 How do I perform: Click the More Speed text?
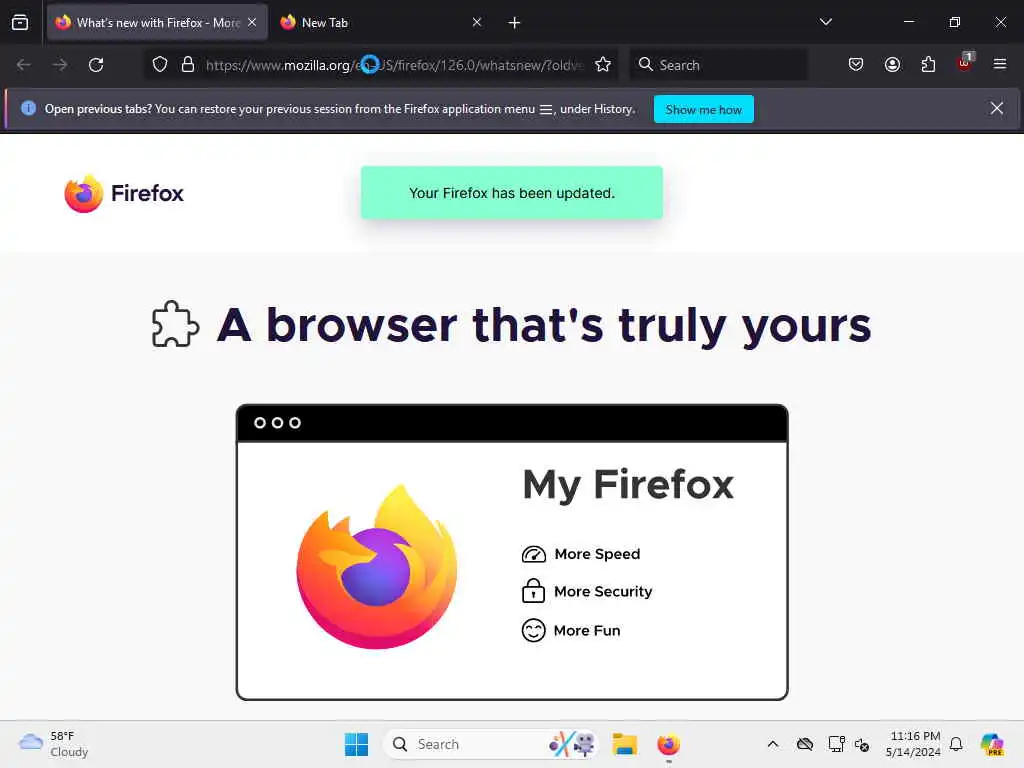(597, 554)
